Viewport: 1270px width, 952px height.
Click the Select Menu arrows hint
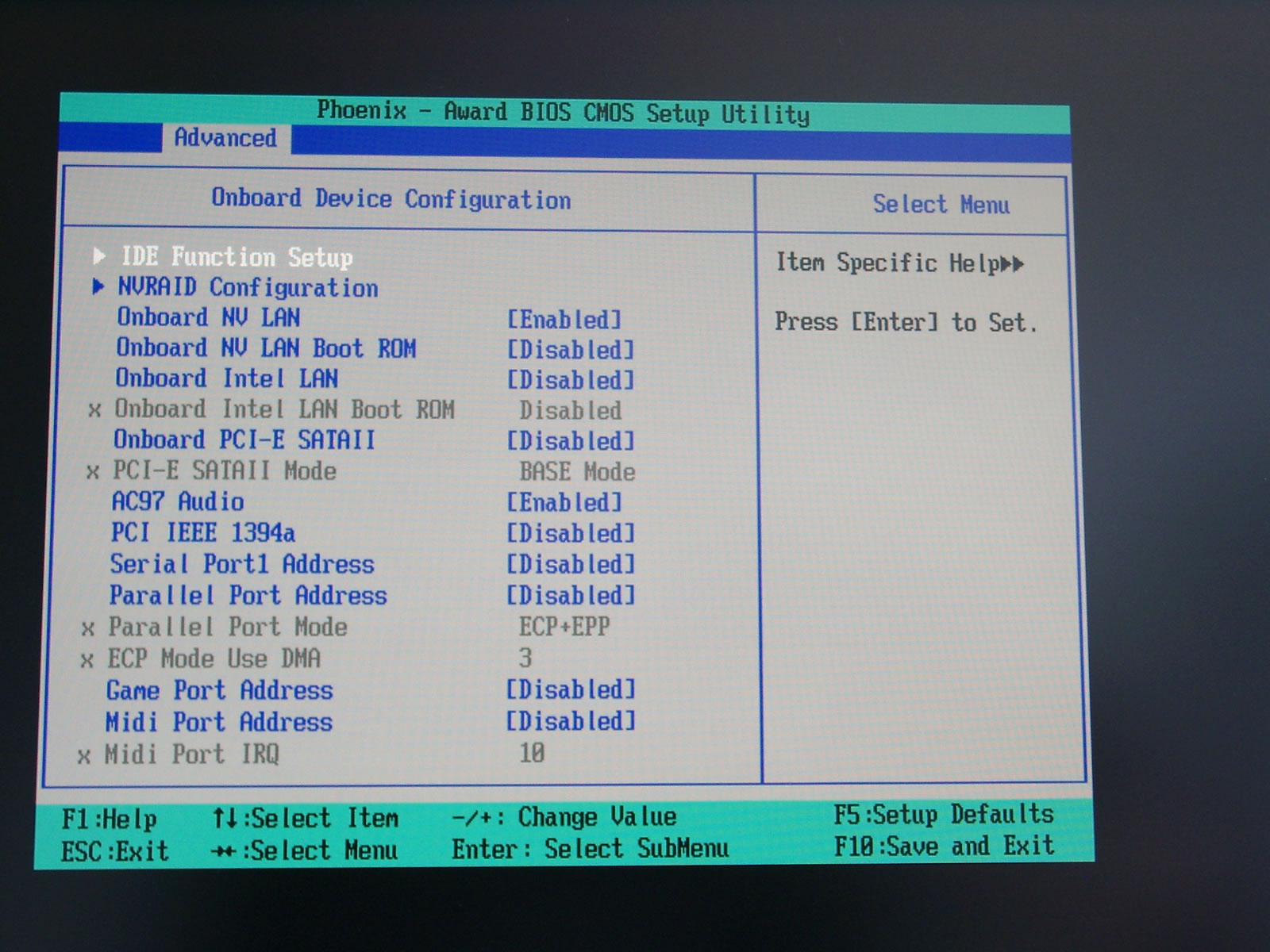pyautogui.click(x=304, y=850)
